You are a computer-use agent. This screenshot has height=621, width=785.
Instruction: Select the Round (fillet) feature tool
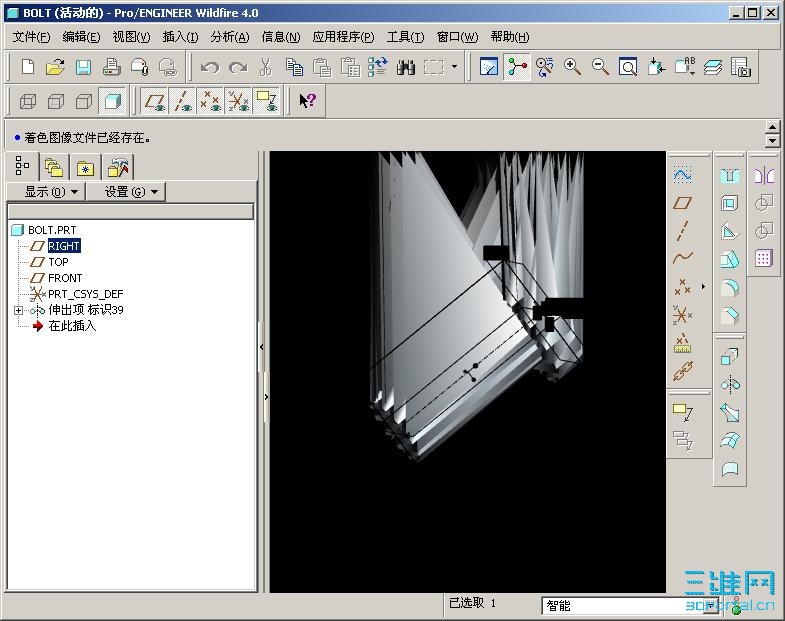click(730, 288)
